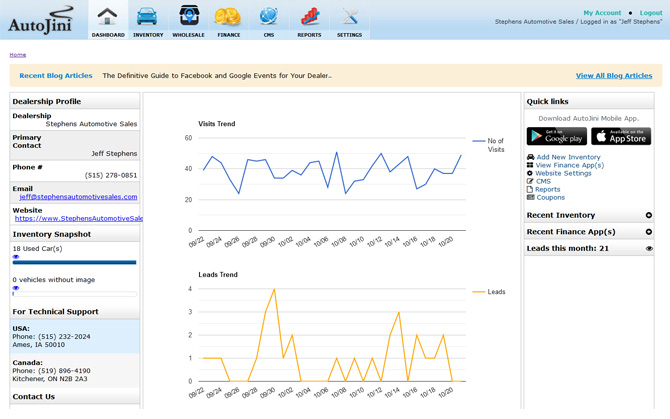
Task: Click Add New Inventory quick link
Action: [568, 157]
